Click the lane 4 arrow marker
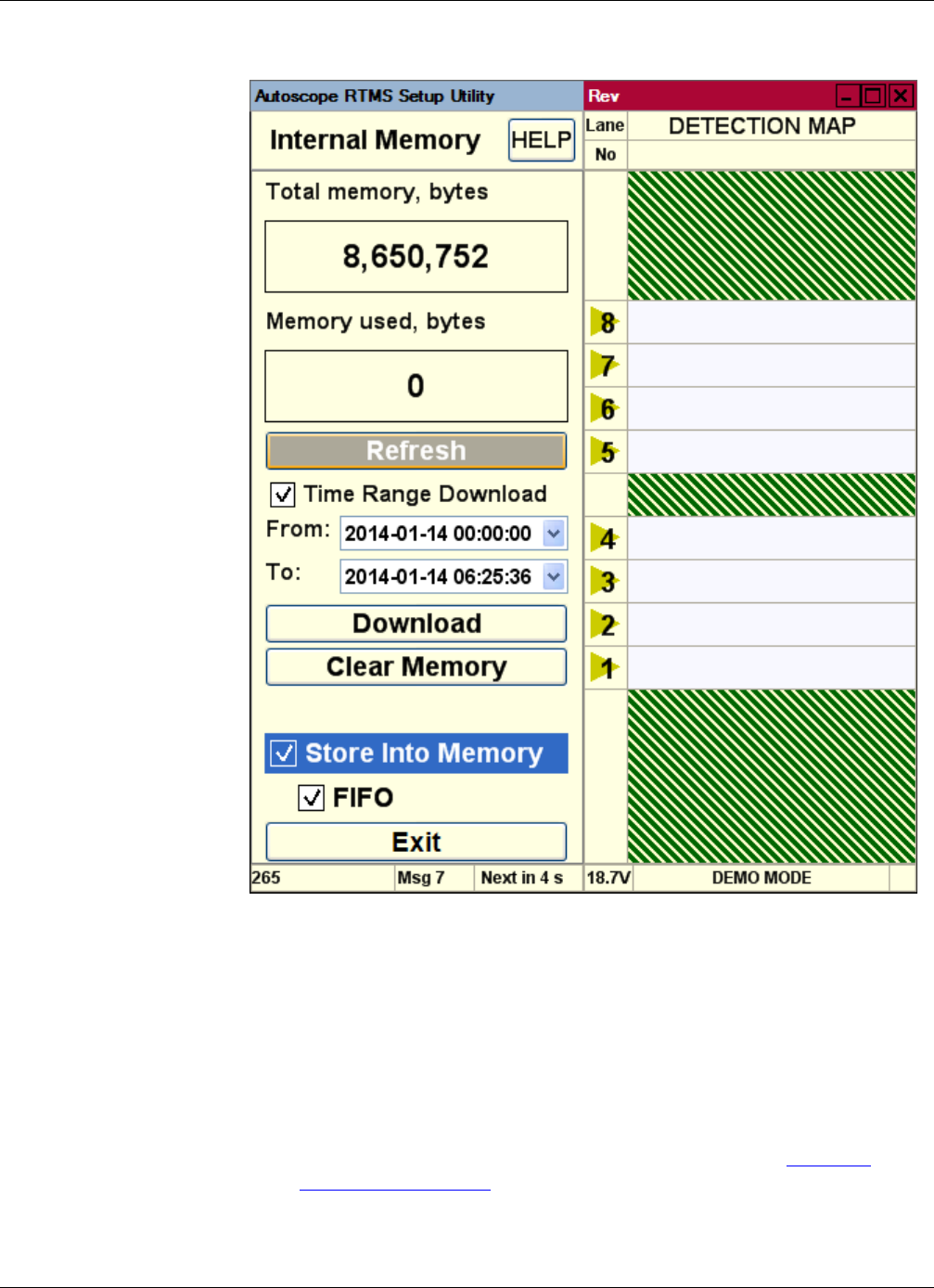 pyautogui.click(x=606, y=538)
